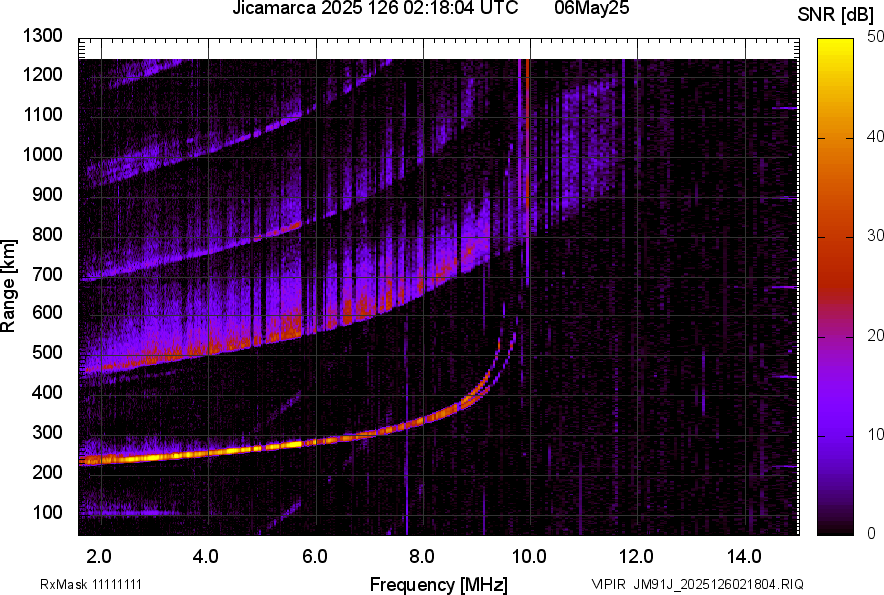Click the bright yellow echo trace near 3 MHz
Viewport: 884px width, 595px height.
(x=150, y=456)
